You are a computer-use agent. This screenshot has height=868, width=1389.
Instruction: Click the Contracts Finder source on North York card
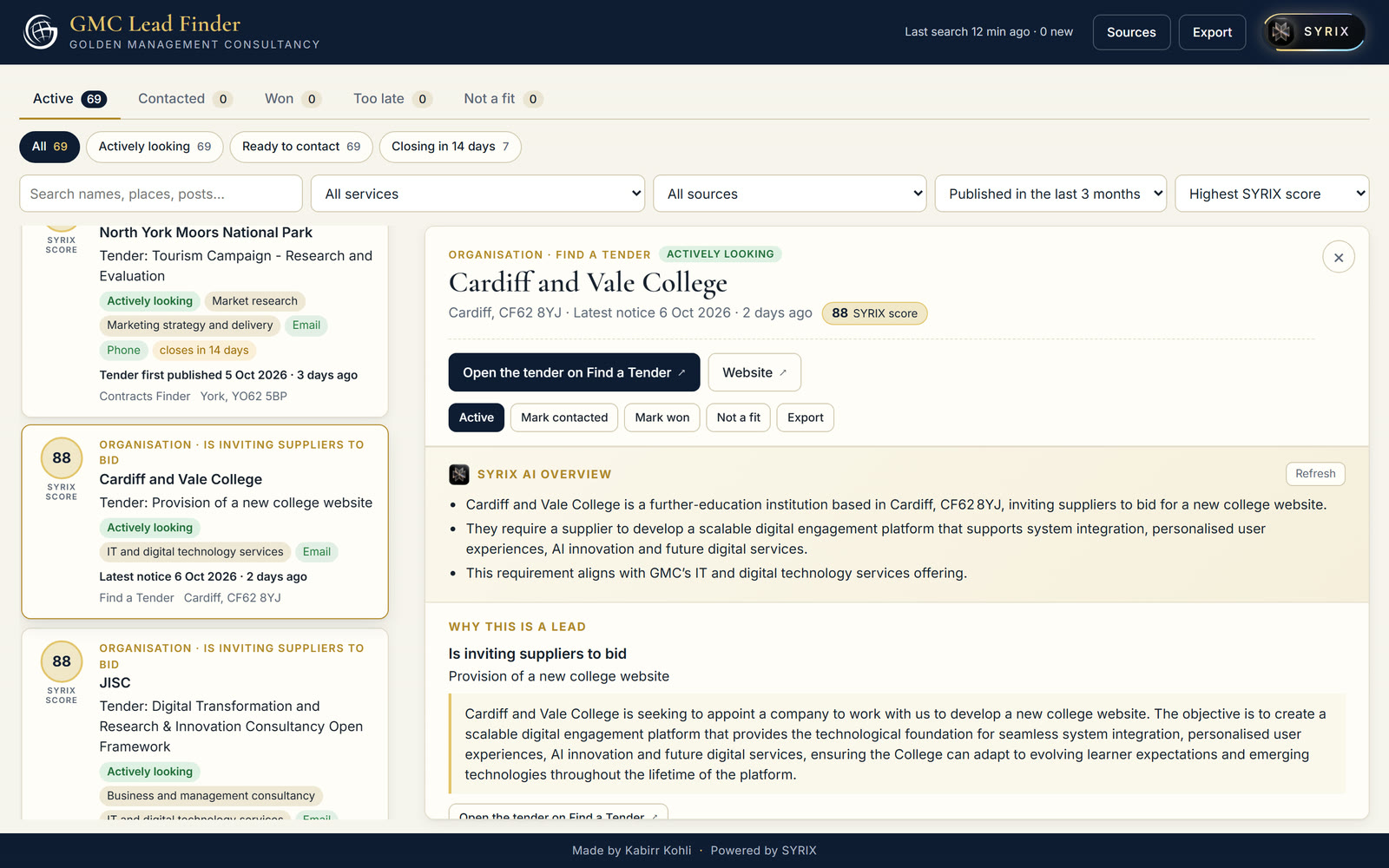pos(145,397)
